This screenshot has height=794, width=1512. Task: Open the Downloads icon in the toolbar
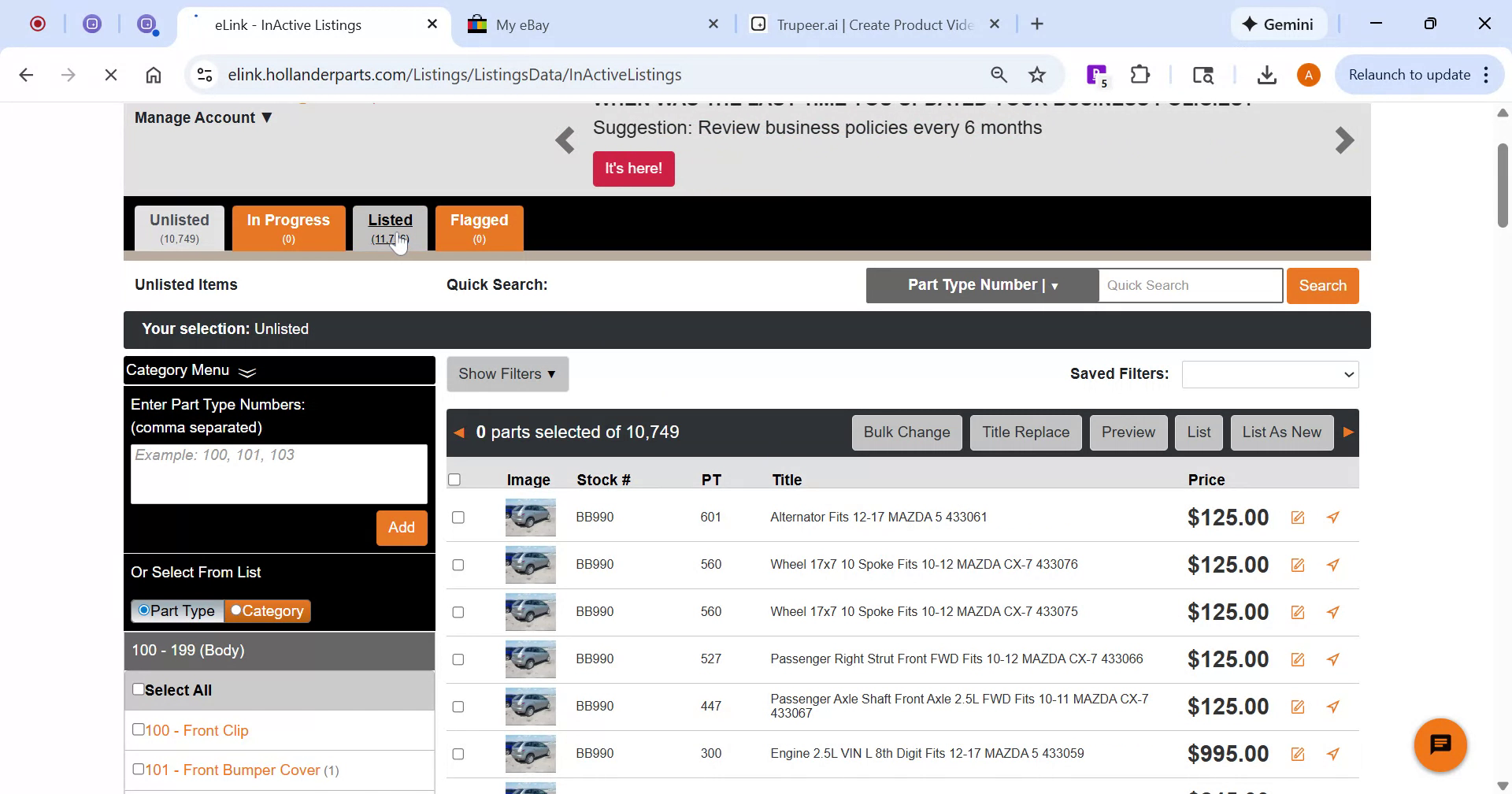point(1266,74)
